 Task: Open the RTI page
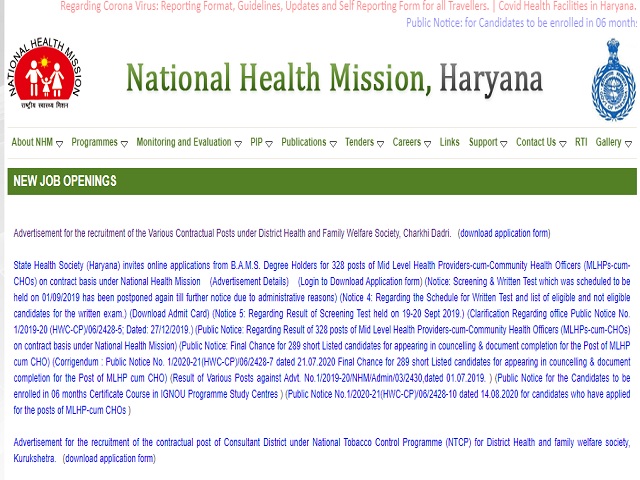click(581, 143)
